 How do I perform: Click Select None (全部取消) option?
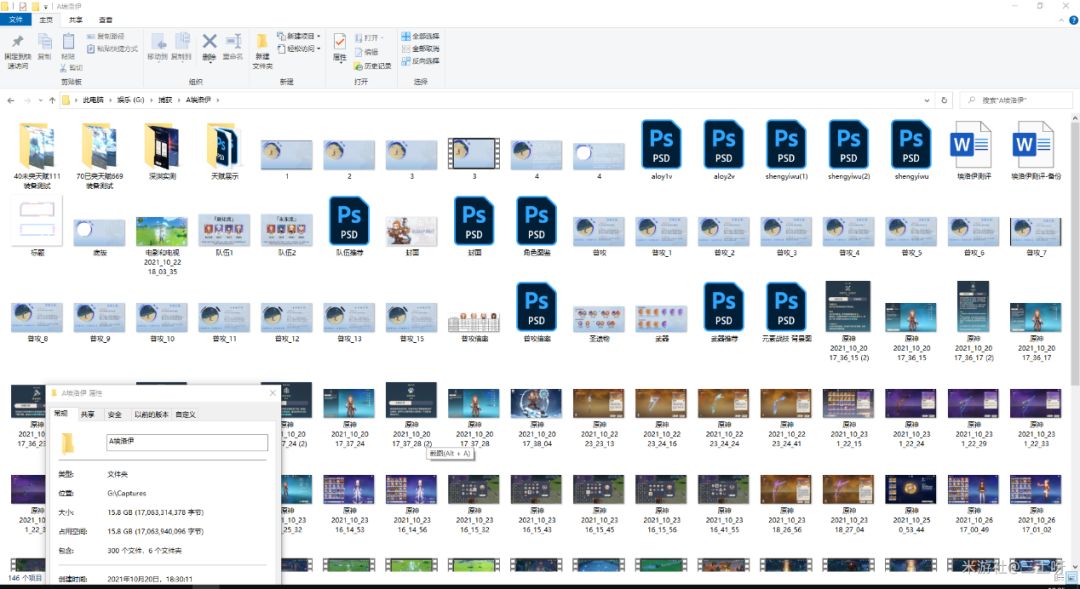coord(420,48)
